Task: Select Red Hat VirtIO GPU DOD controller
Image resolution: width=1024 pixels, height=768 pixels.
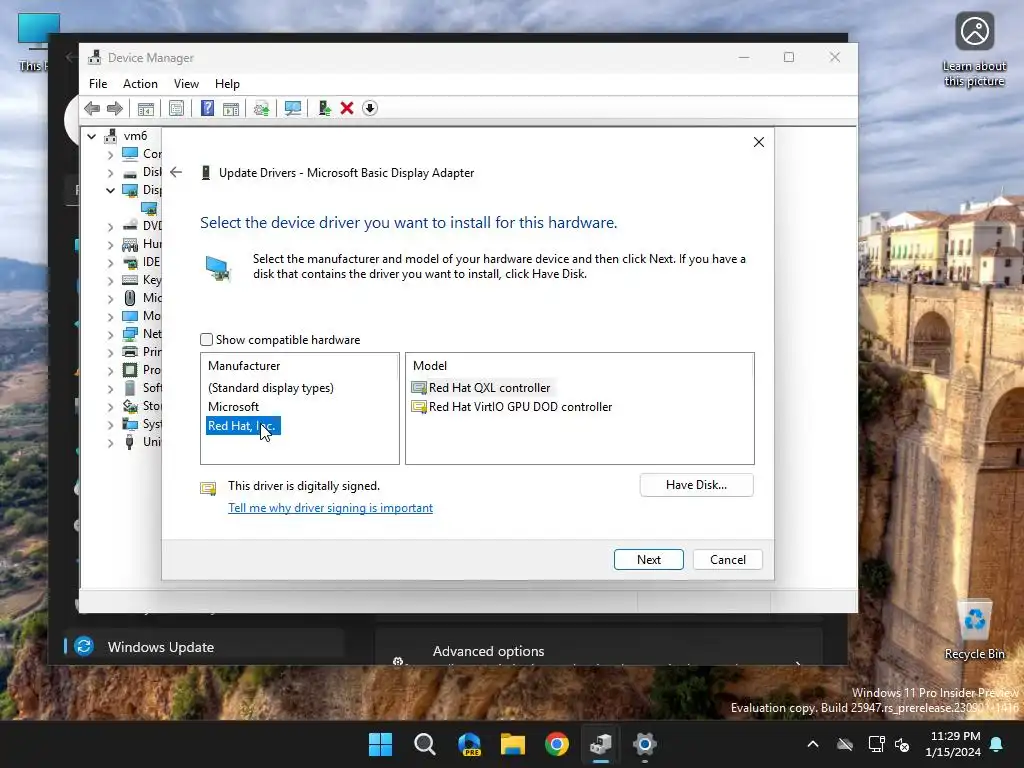Action: 512,407
